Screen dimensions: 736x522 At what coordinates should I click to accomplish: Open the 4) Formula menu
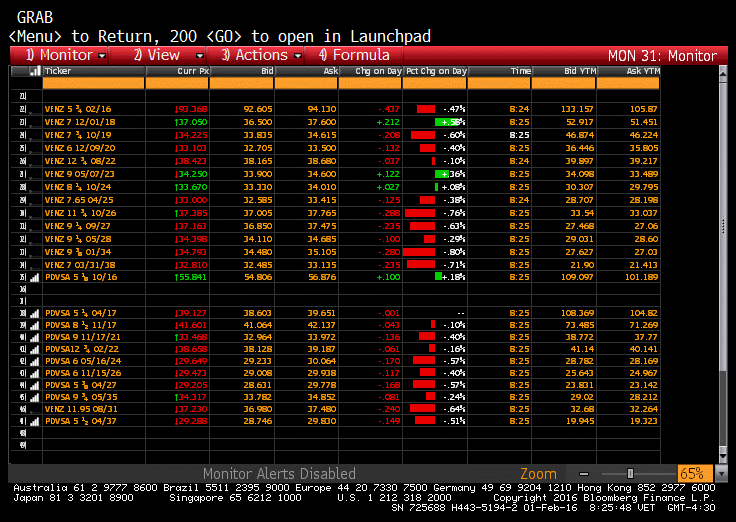354,55
